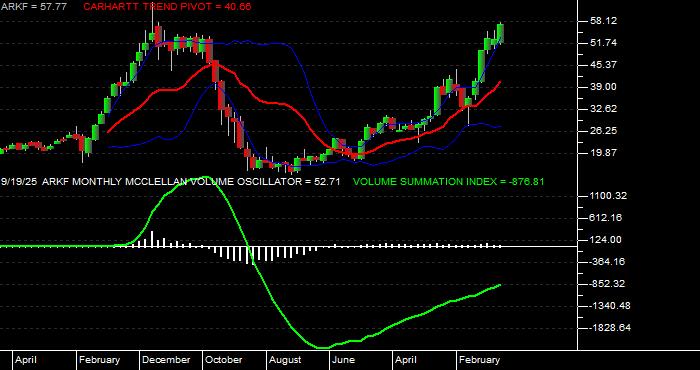This screenshot has width=700, height=370.
Task: Click the October label on time axis
Action: point(224,360)
